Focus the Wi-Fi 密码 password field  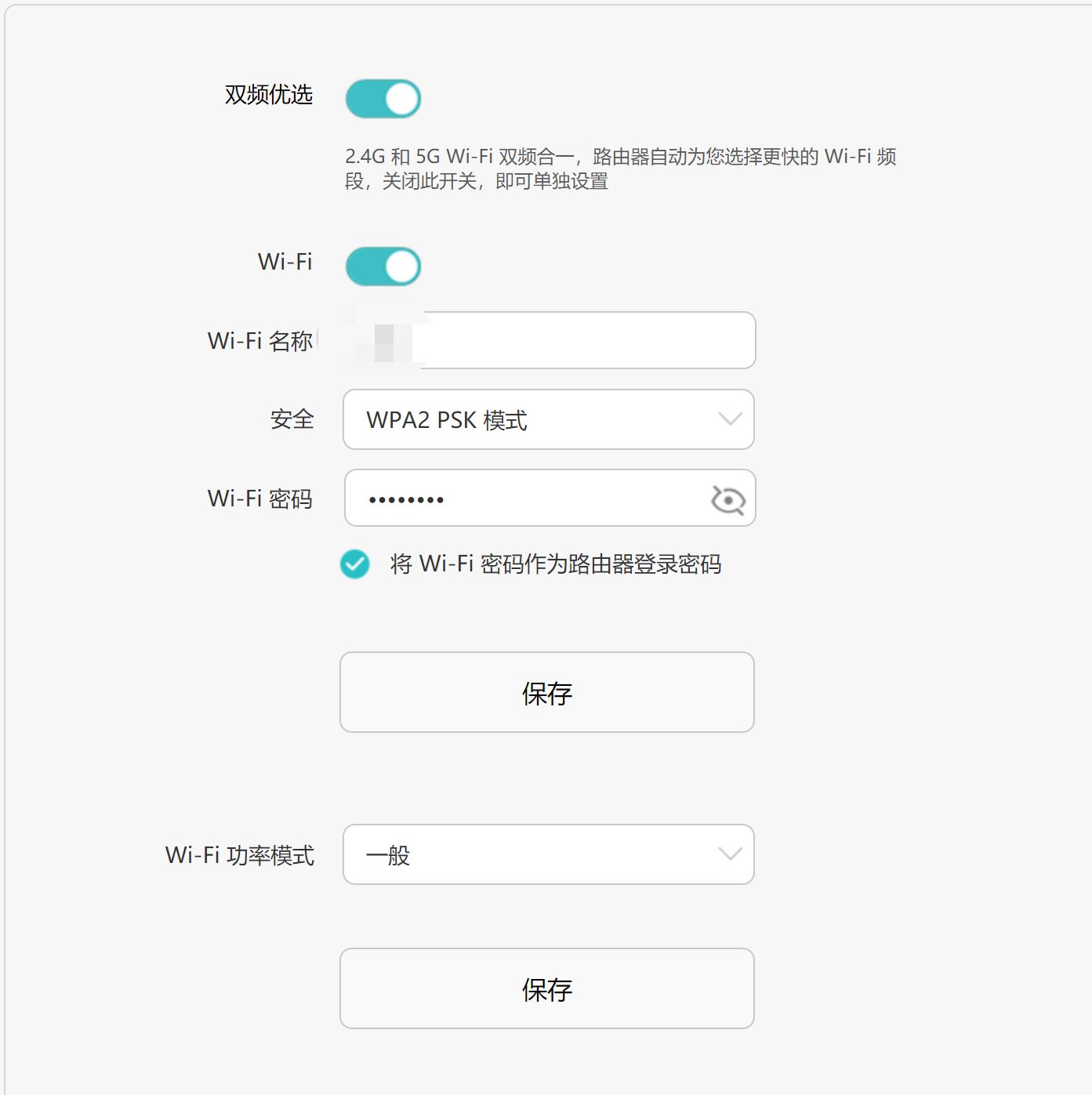coord(525,499)
